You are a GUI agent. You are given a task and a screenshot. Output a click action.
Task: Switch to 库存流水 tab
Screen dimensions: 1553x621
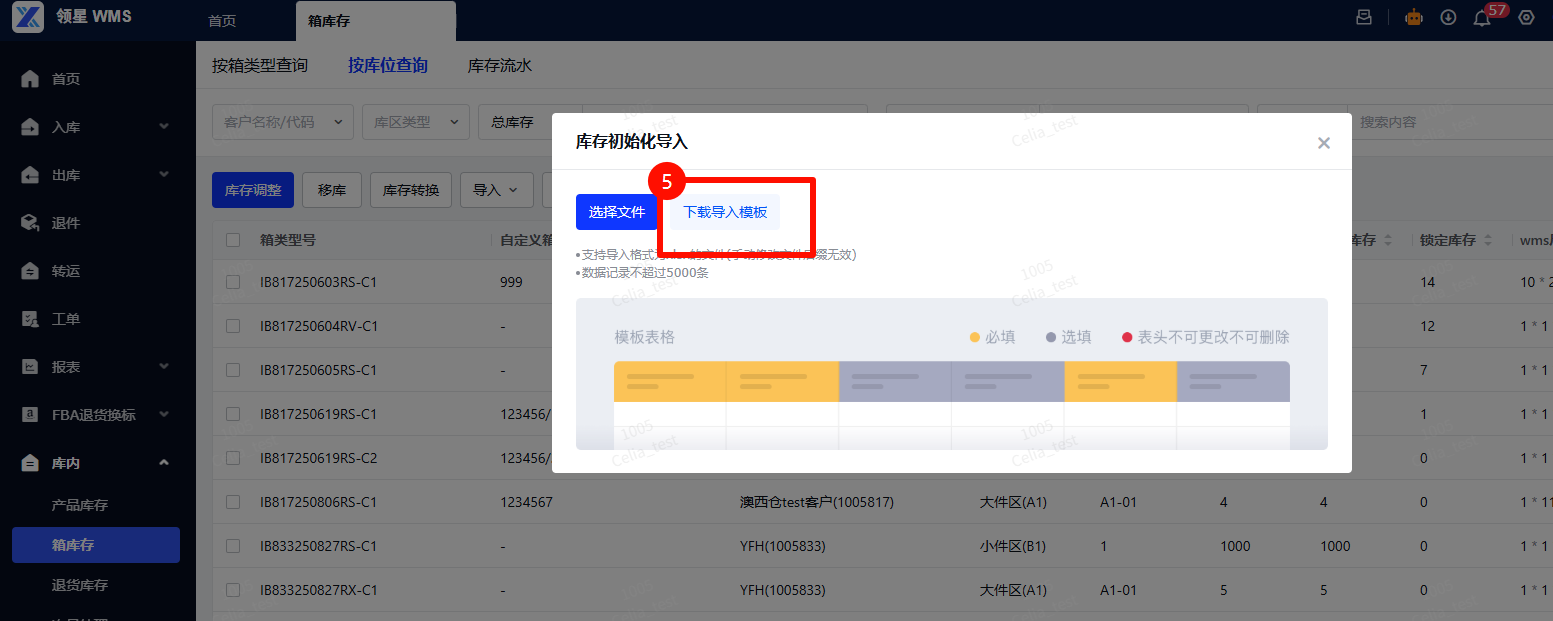coord(500,66)
